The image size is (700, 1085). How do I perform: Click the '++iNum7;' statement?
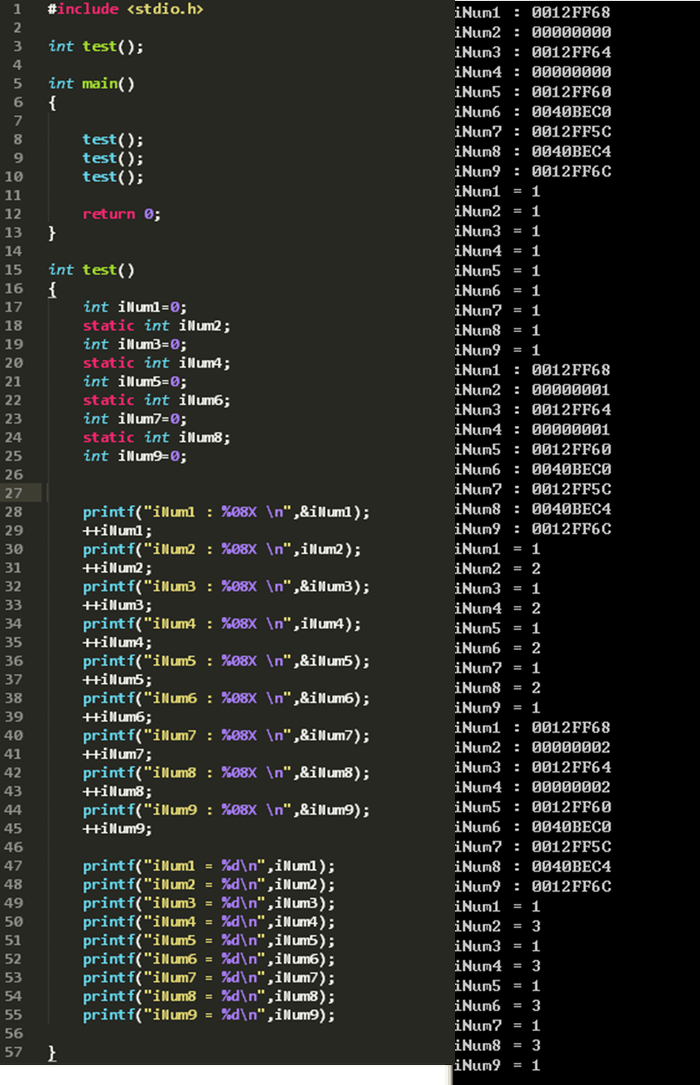coord(118,755)
